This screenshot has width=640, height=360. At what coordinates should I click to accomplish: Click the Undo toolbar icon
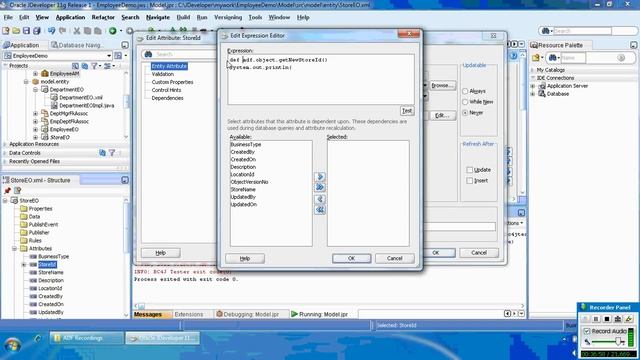51,31
